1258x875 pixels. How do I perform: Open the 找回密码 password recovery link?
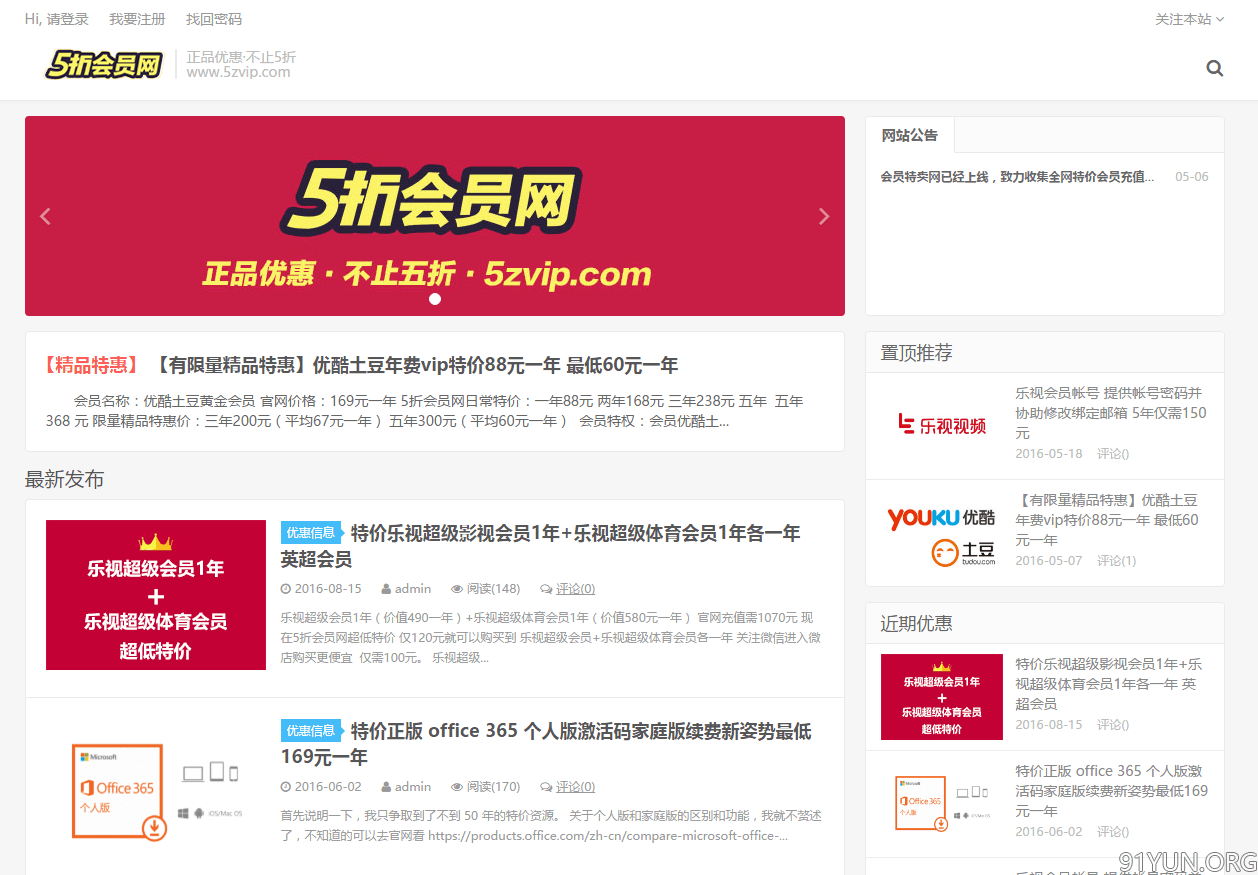pyautogui.click(x=214, y=19)
